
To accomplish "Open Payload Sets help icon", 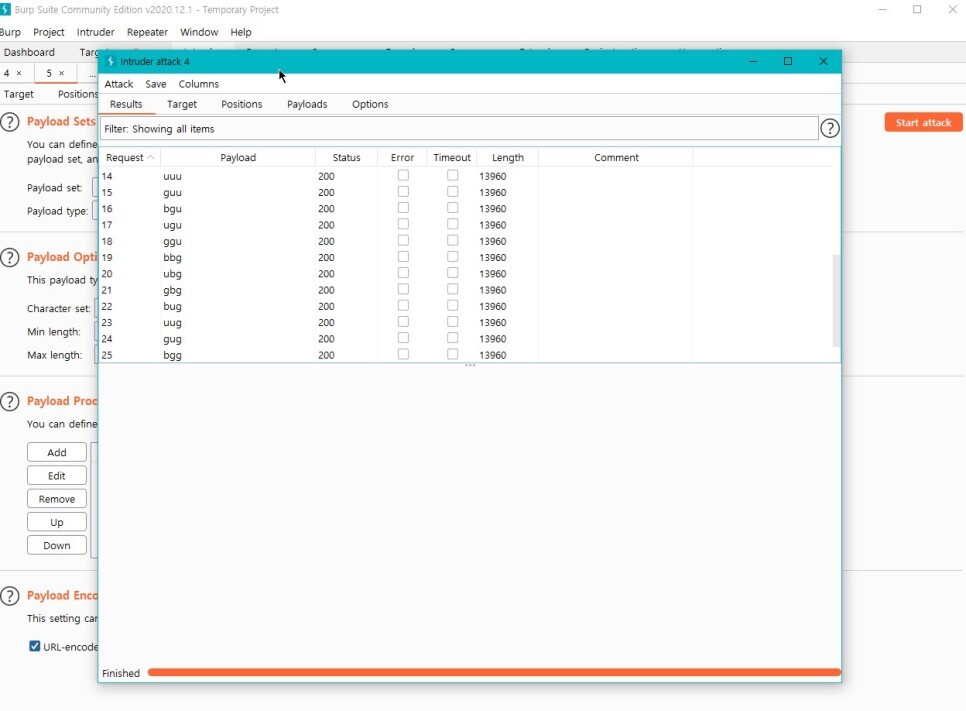I will 10,122.
